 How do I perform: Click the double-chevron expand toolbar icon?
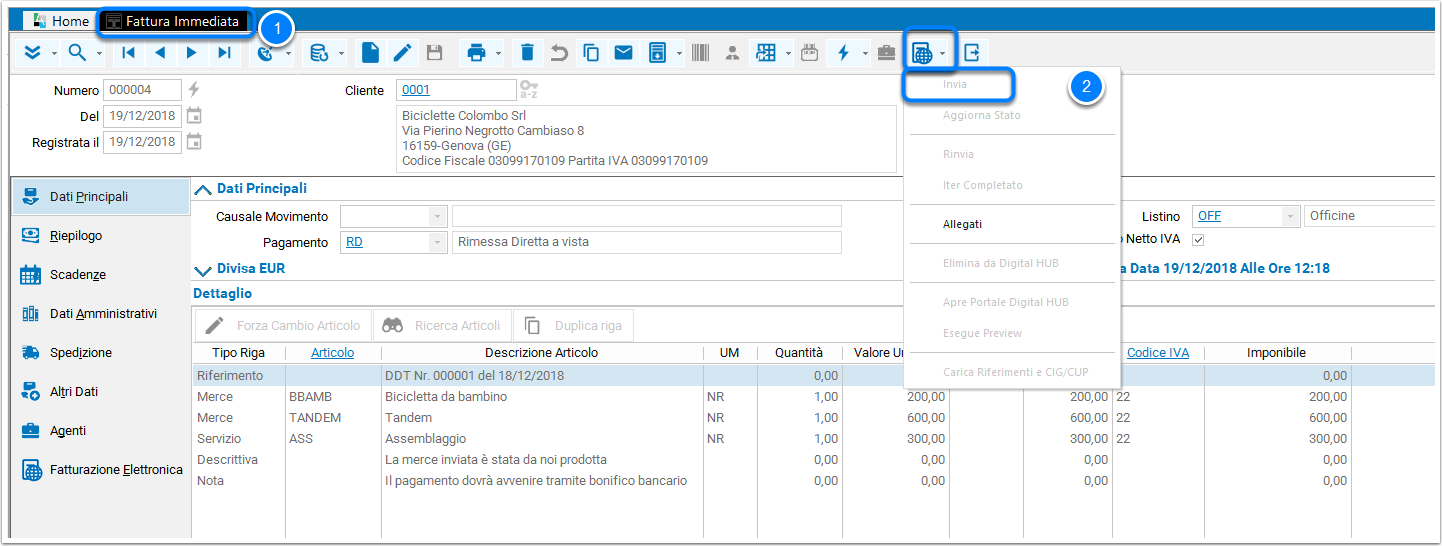(32, 53)
